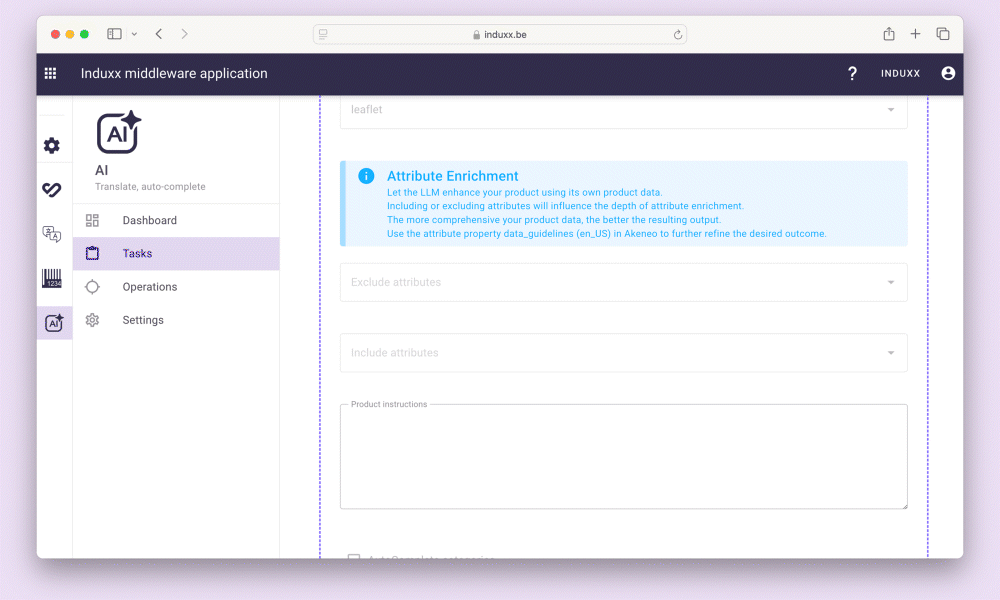
Task: Reload the page in the address bar
Action: (678, 34)
